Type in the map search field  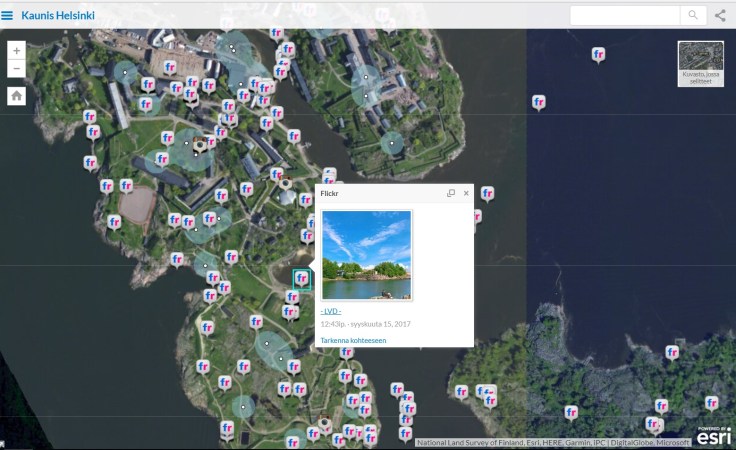(624, 15)
